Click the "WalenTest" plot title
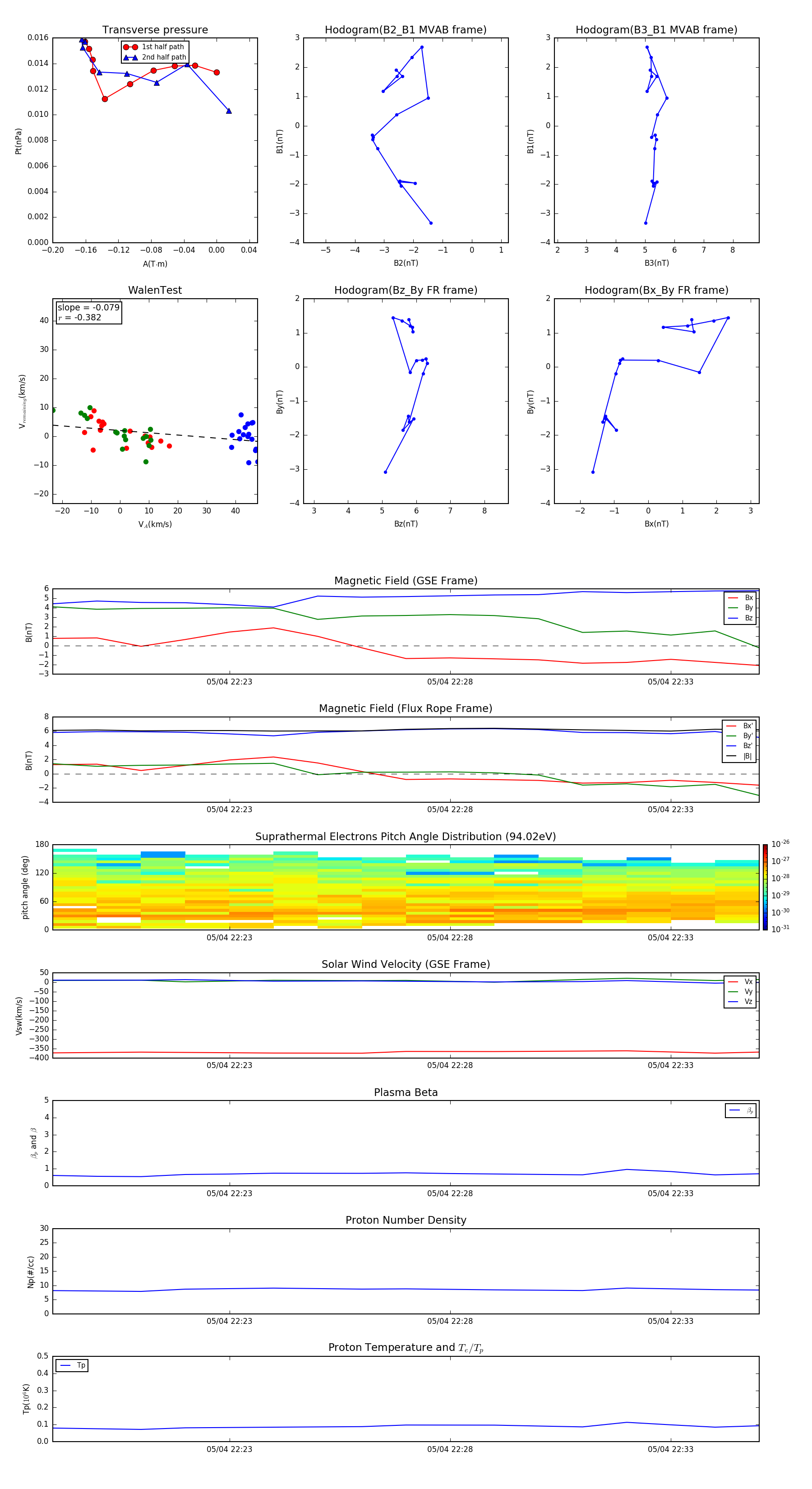This screenshot has width=812, height=1489. [x=155, y=290]
